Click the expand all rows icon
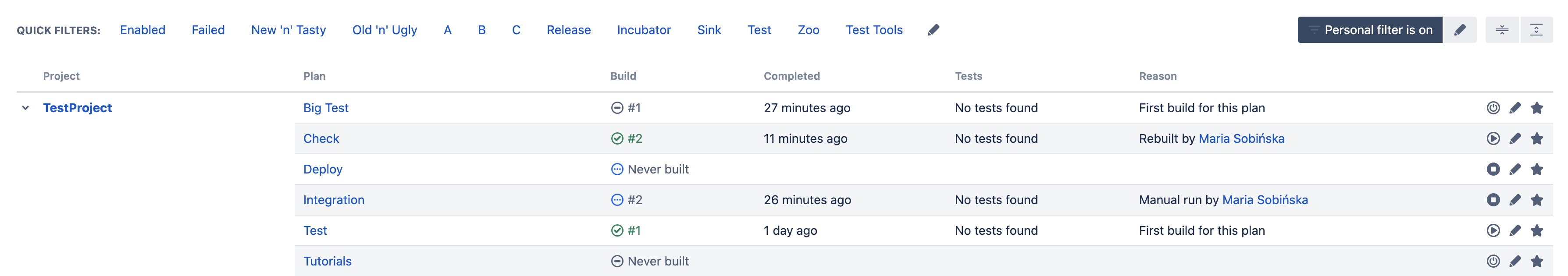 (1539, 29)
